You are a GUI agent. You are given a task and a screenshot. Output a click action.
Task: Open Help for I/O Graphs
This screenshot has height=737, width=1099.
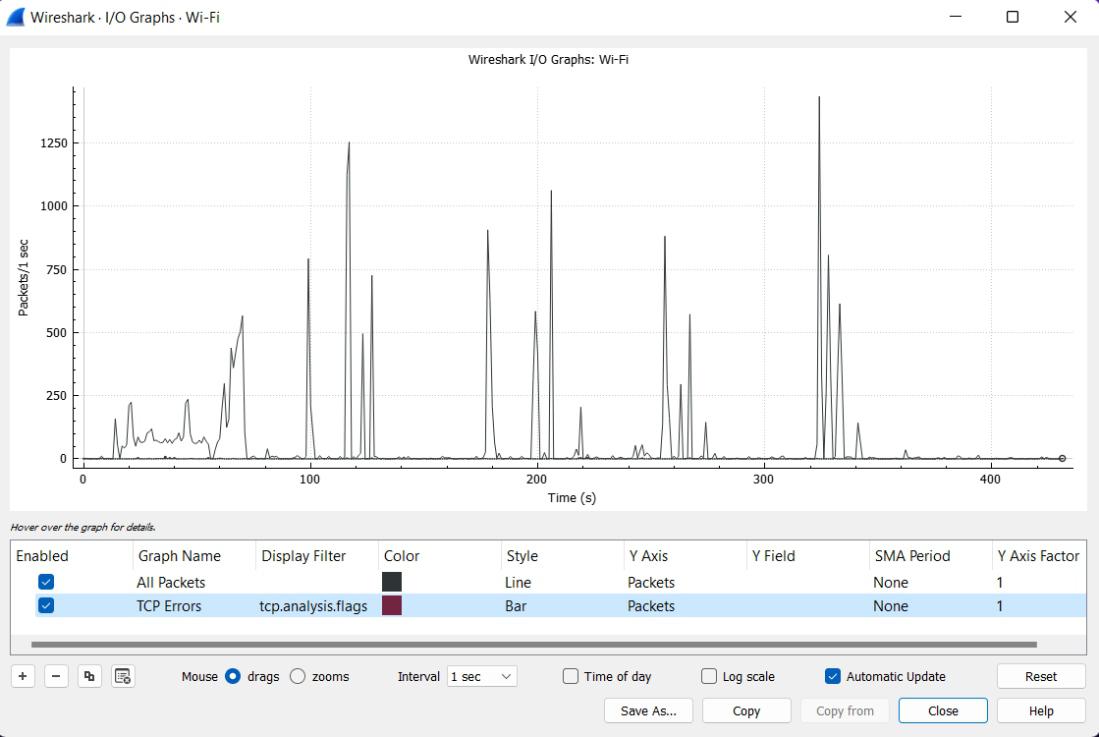tap(1041, 710)
